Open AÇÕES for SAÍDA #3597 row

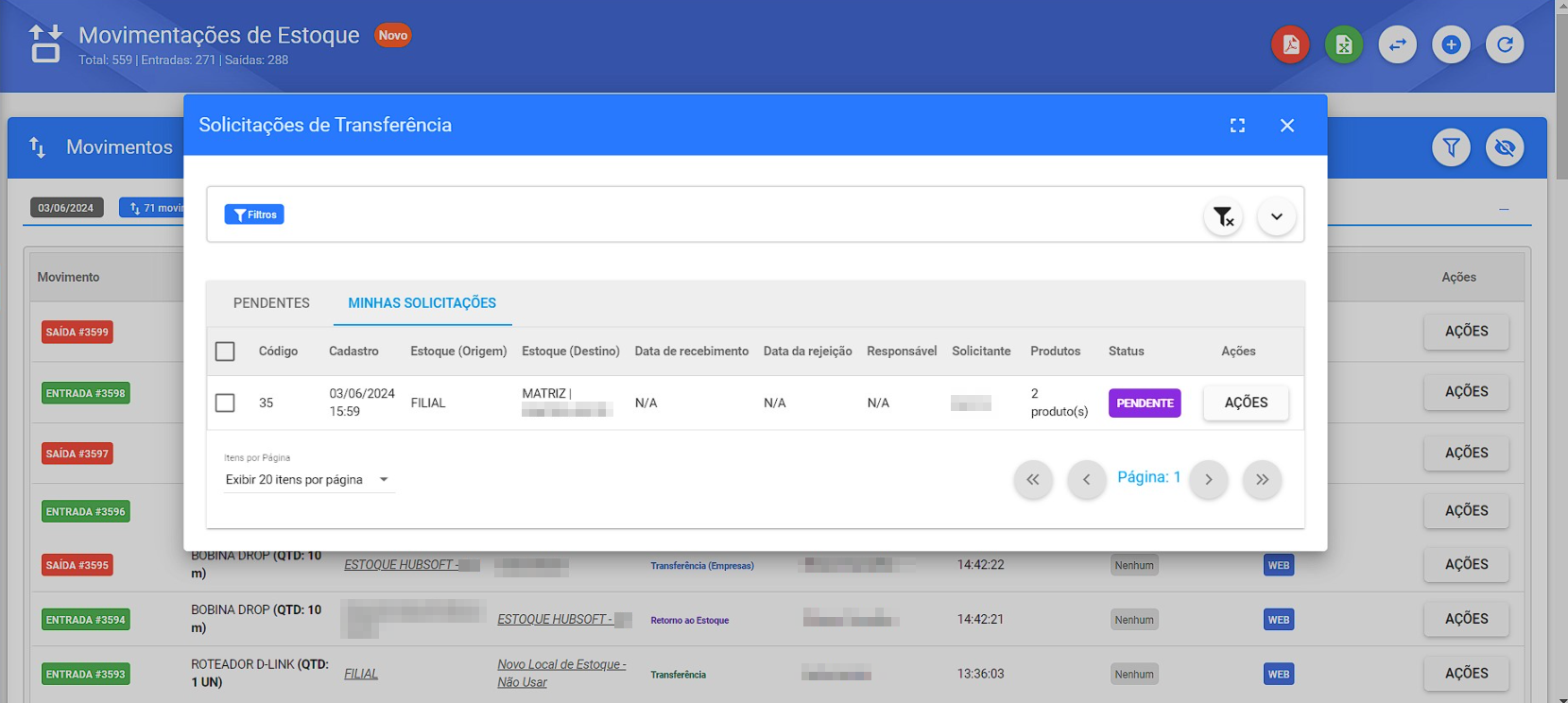[1466, 454]
